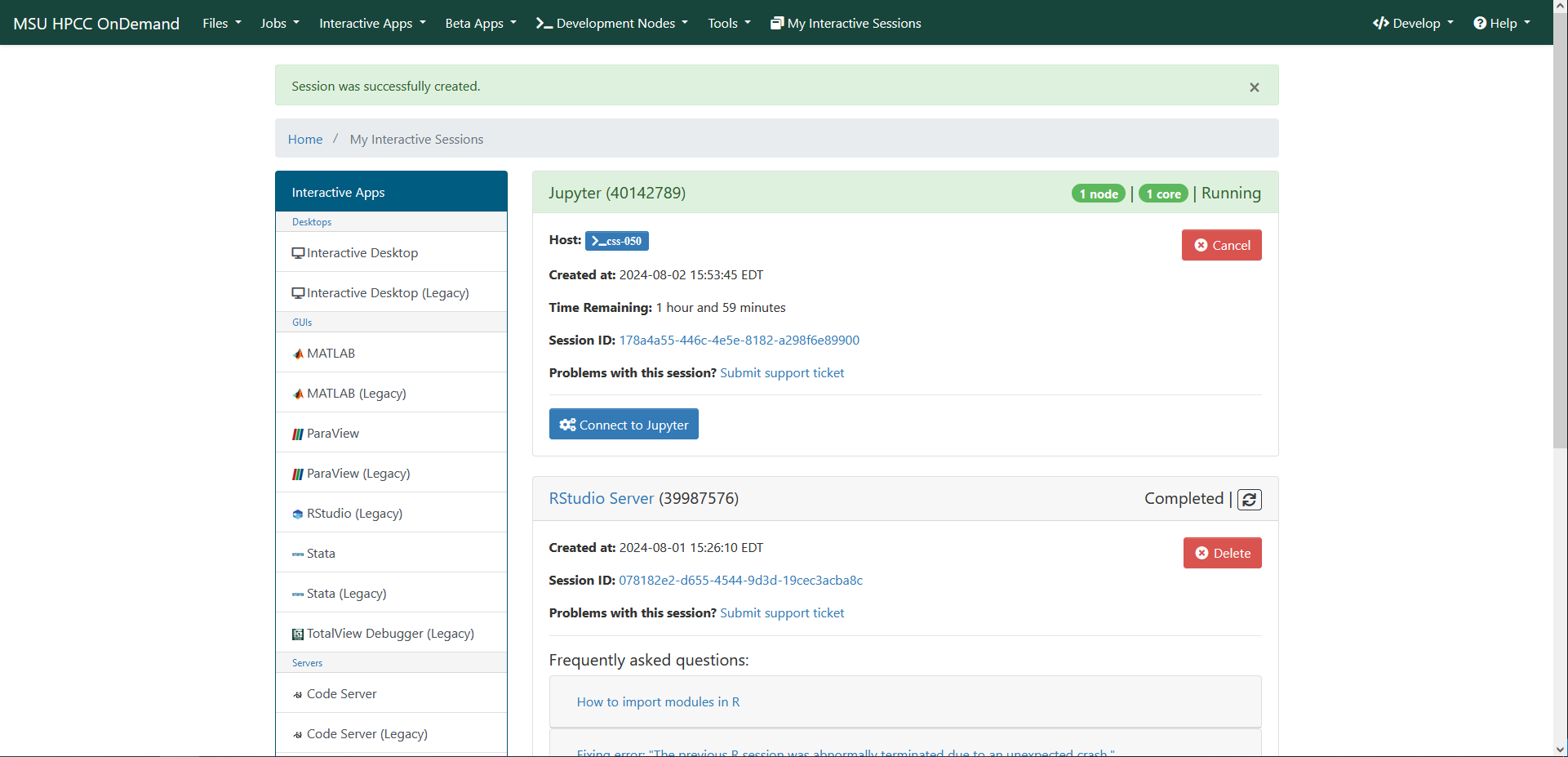Viewport: 1568px width, 757px height.
Task: Click the Stata (Legacy) logo icon
Action: click(298, 594)
